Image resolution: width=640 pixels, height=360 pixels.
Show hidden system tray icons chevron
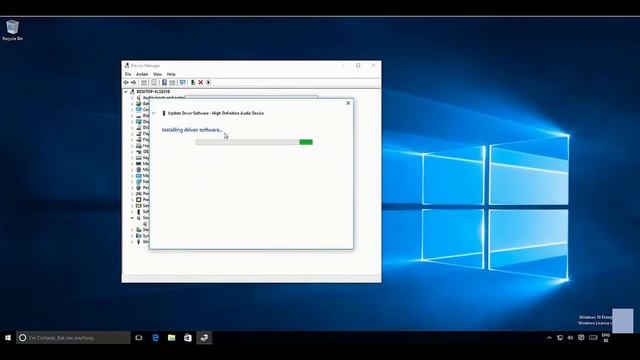(549, 338)
